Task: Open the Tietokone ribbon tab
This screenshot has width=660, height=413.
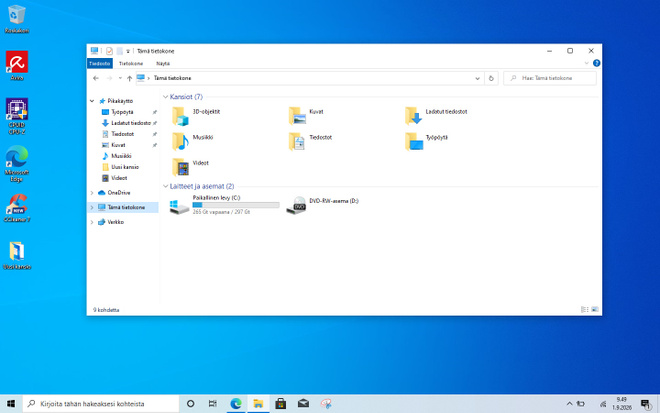Action: (x=131, y=63)
